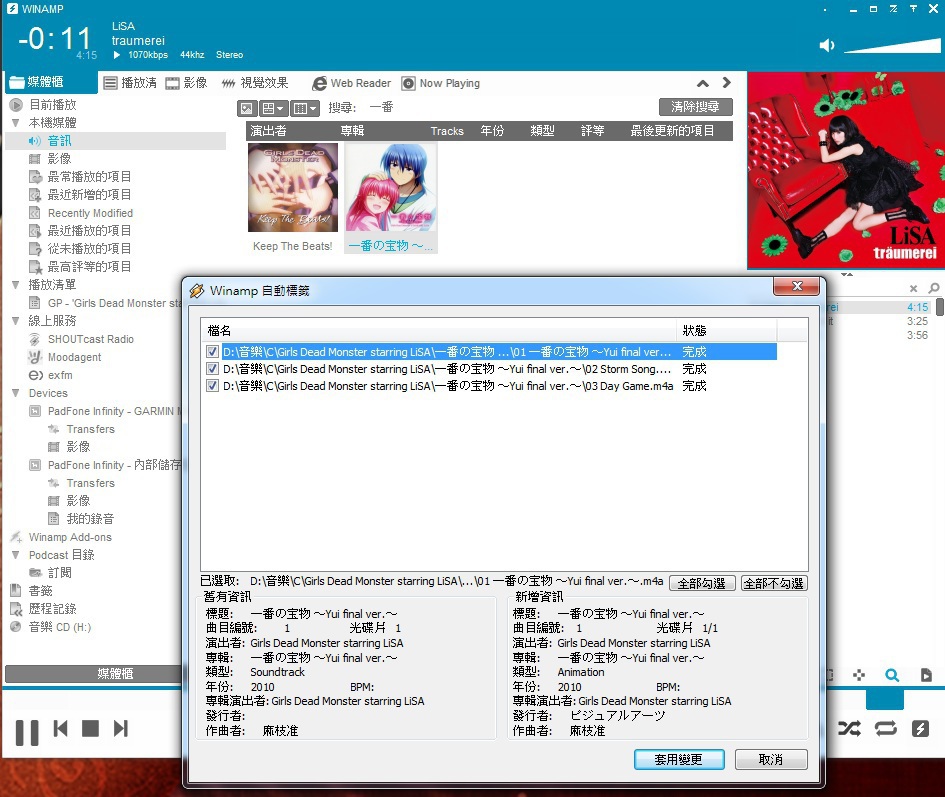This screenshot has width=945, height=797.
Task: Collapse the 線上服務 tree section
Action: click(x=16, y=321)
